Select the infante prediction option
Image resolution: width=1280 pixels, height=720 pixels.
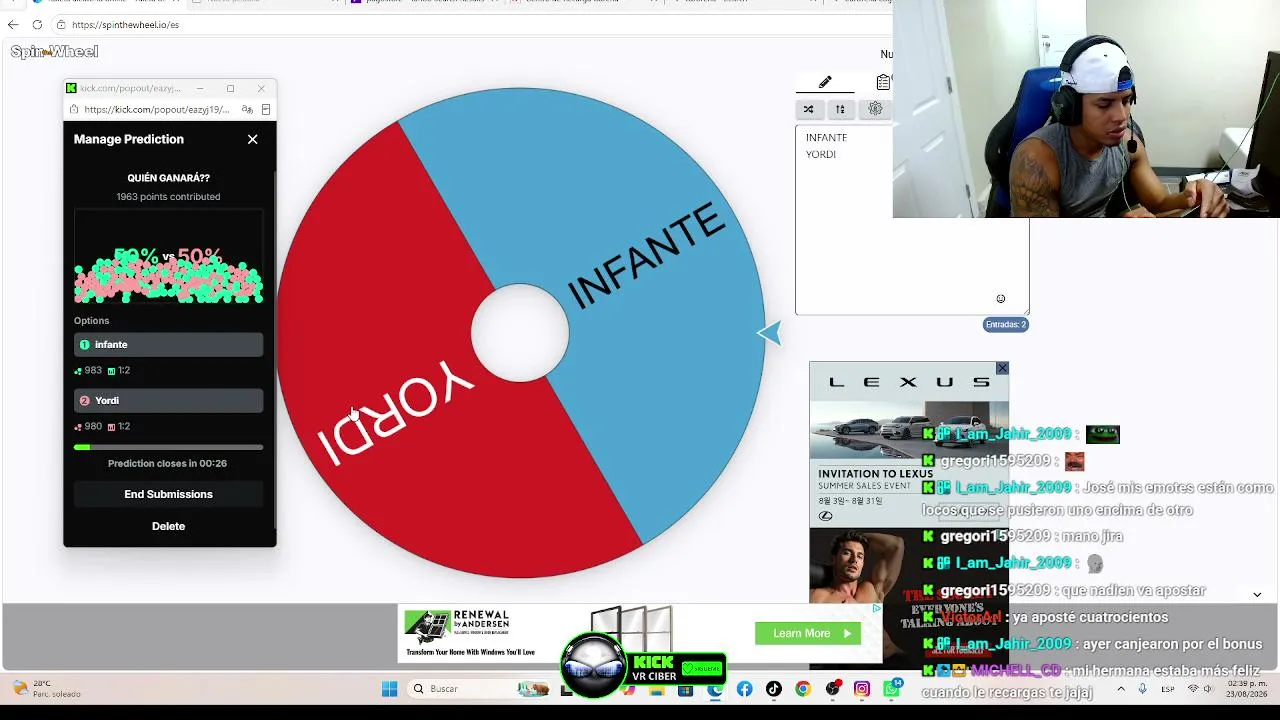[168, 345]
